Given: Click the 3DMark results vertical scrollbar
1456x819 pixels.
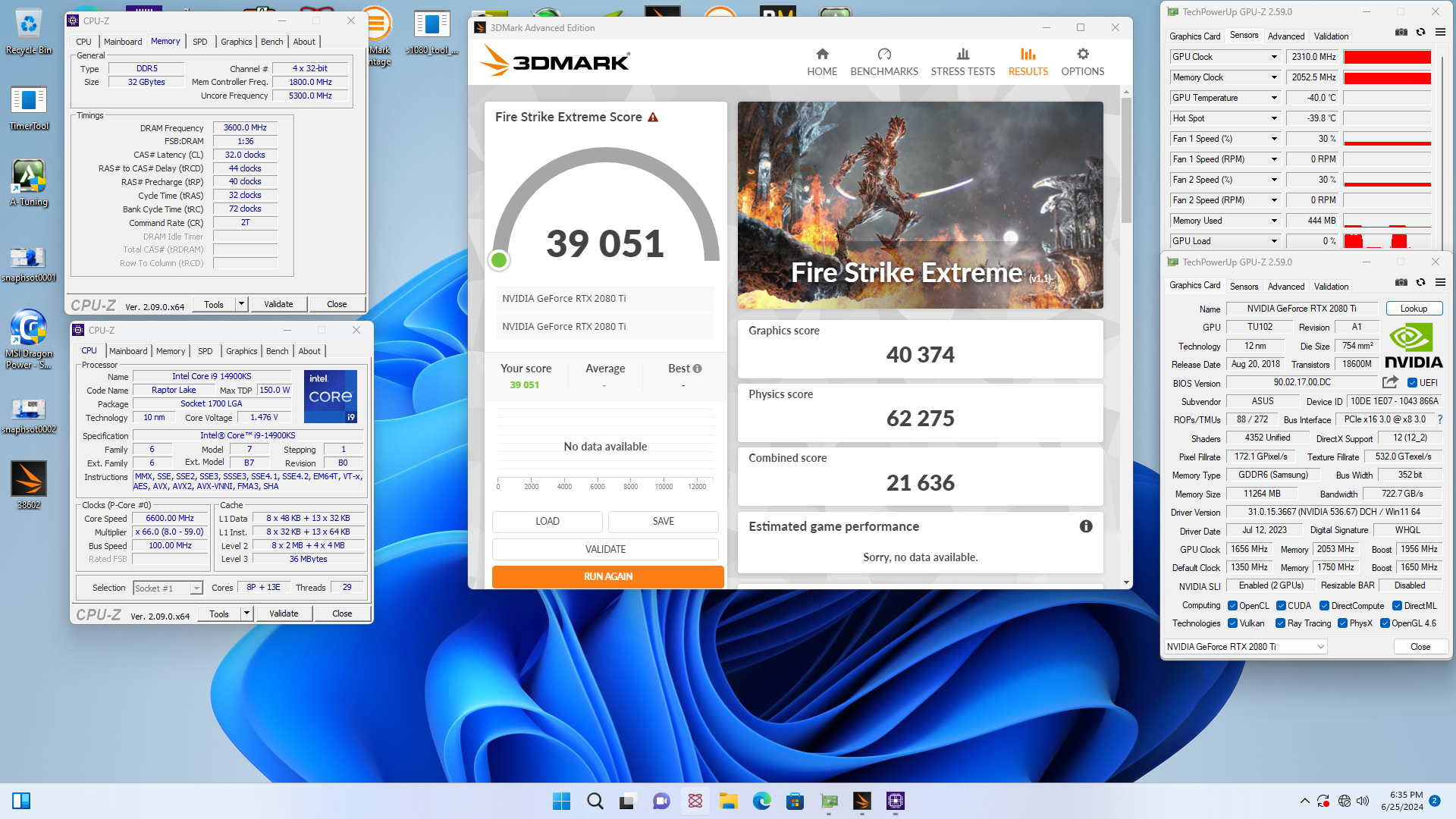Looking at the screenshot, I should [x=1126, y=162].
